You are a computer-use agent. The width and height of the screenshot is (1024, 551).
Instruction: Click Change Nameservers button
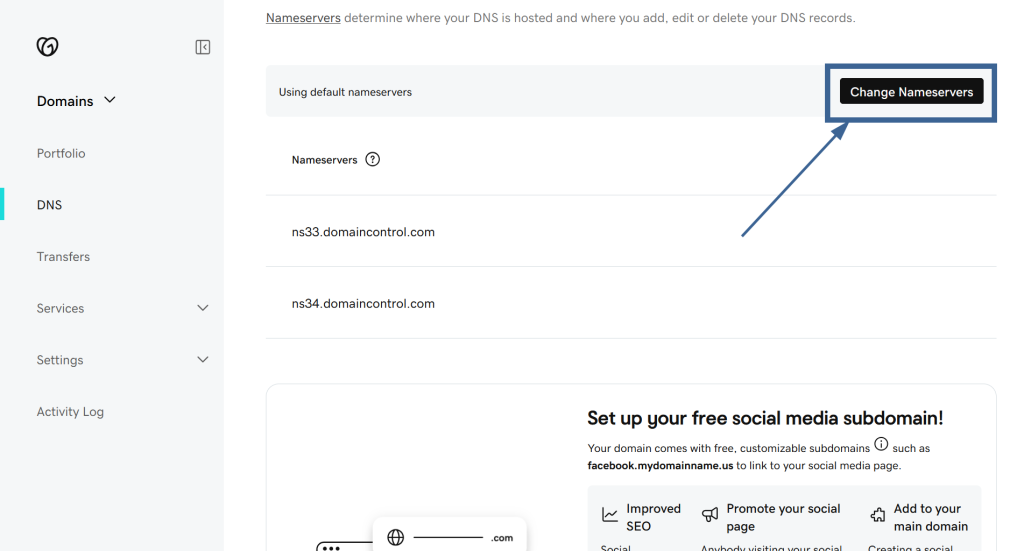(x=911, y=92)
